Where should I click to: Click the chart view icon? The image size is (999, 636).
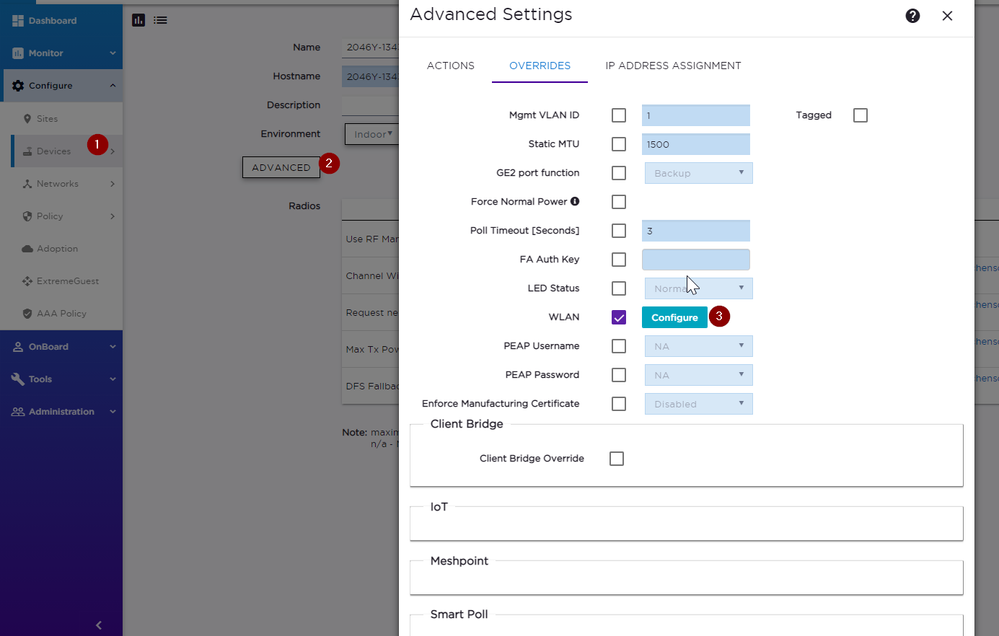coord(139,20)
